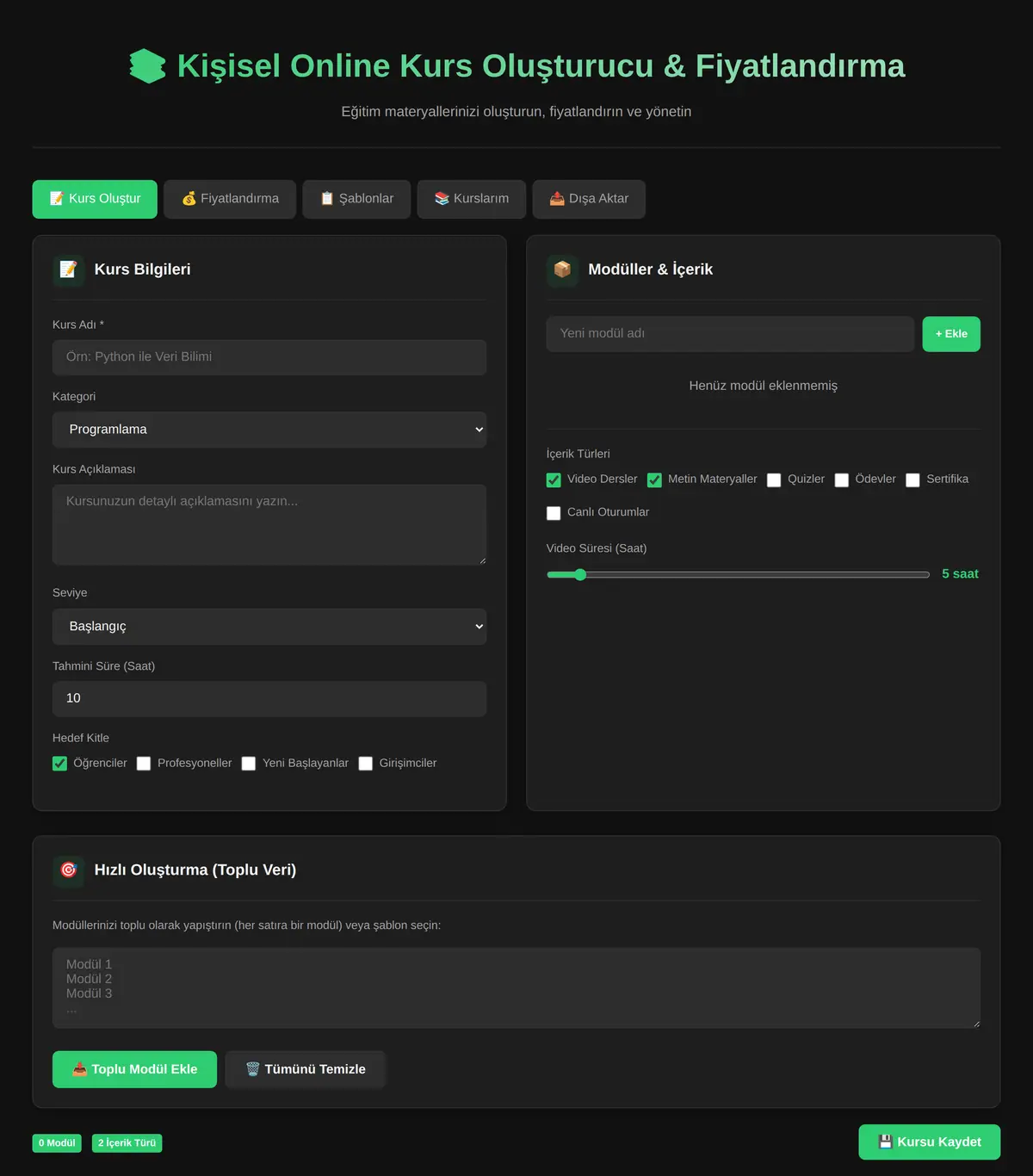Tick the Girişimciler checkbox

[x=366, y=764]
